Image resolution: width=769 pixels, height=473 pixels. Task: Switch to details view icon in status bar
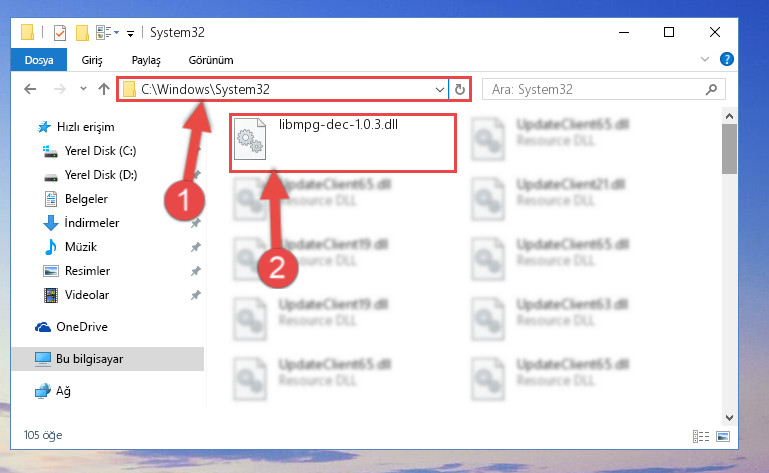click(701, 436)
